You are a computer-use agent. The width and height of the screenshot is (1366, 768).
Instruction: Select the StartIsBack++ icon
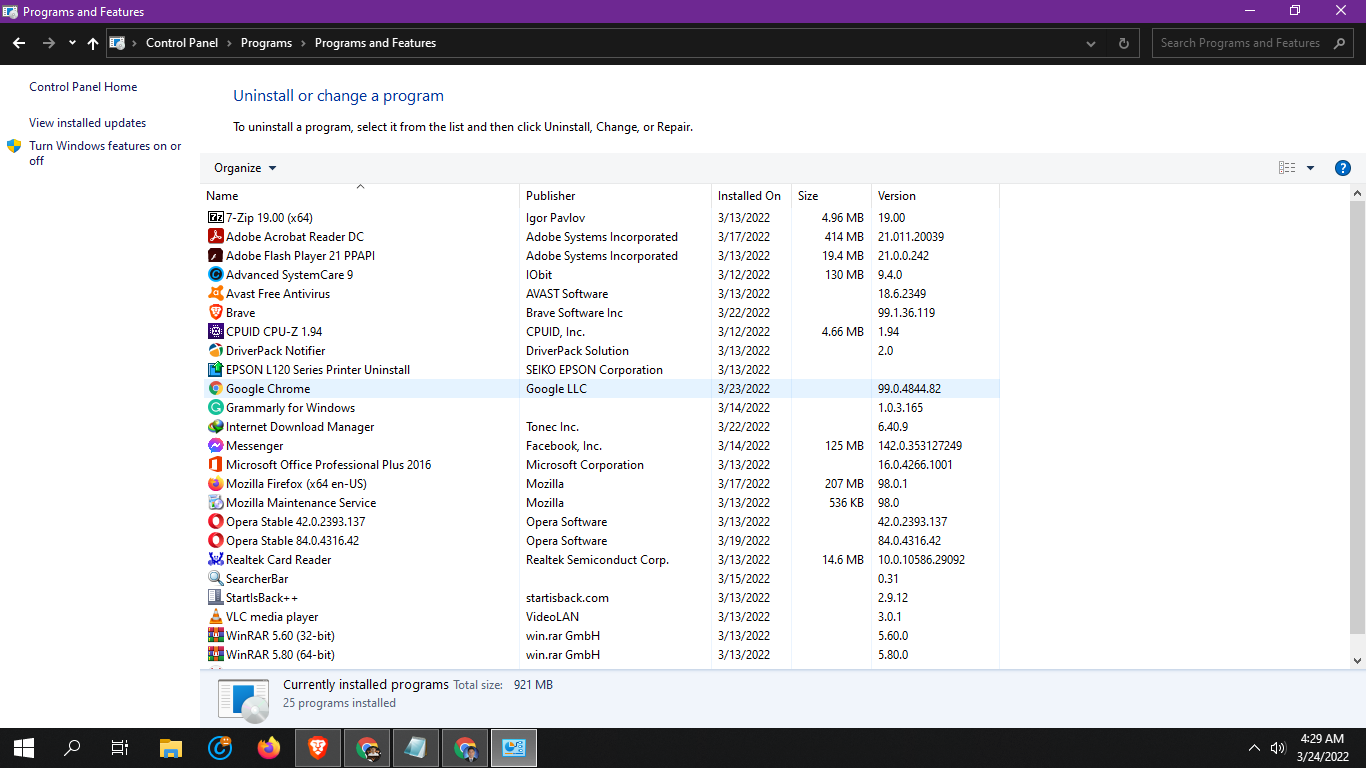tap(215, 597)
